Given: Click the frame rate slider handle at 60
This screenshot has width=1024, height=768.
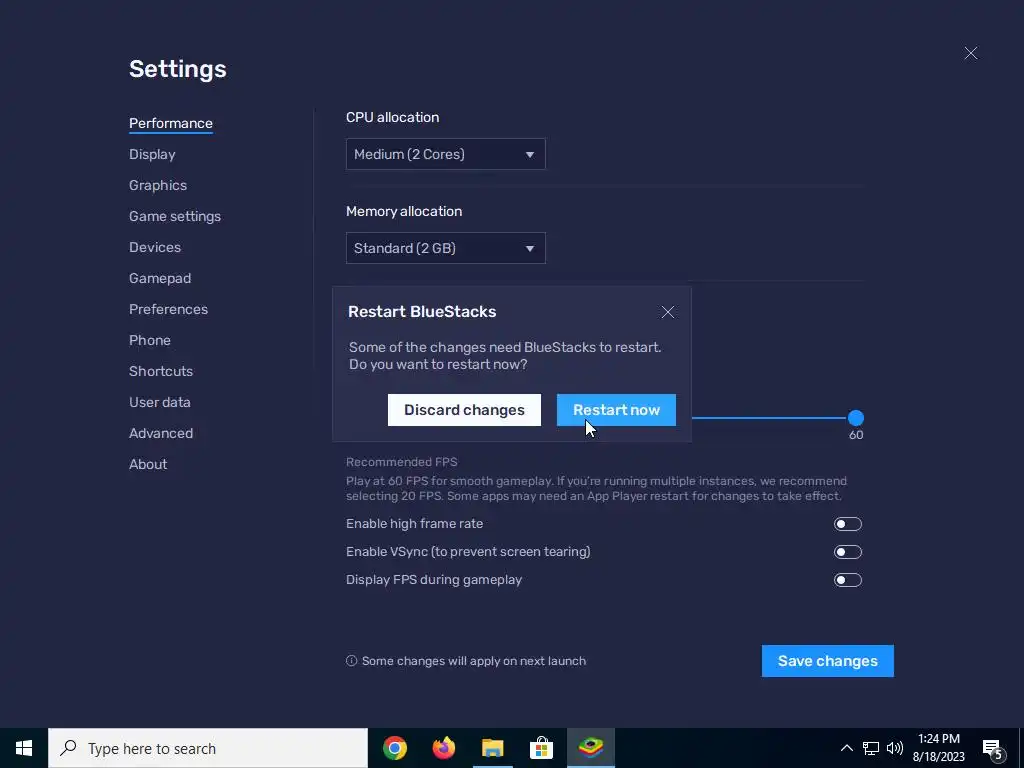Looking at the screenshot, I should pyautogui.click(x=856, y=418).
